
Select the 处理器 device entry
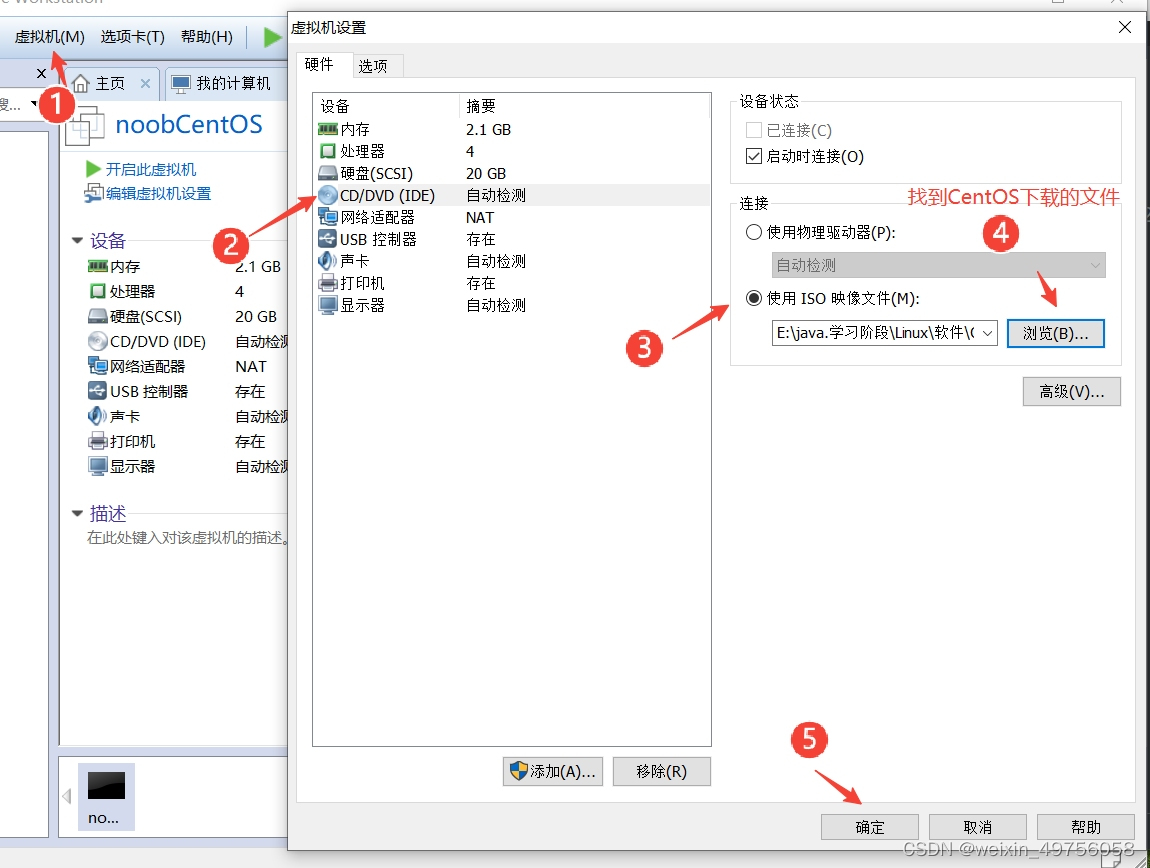[357, 151]
